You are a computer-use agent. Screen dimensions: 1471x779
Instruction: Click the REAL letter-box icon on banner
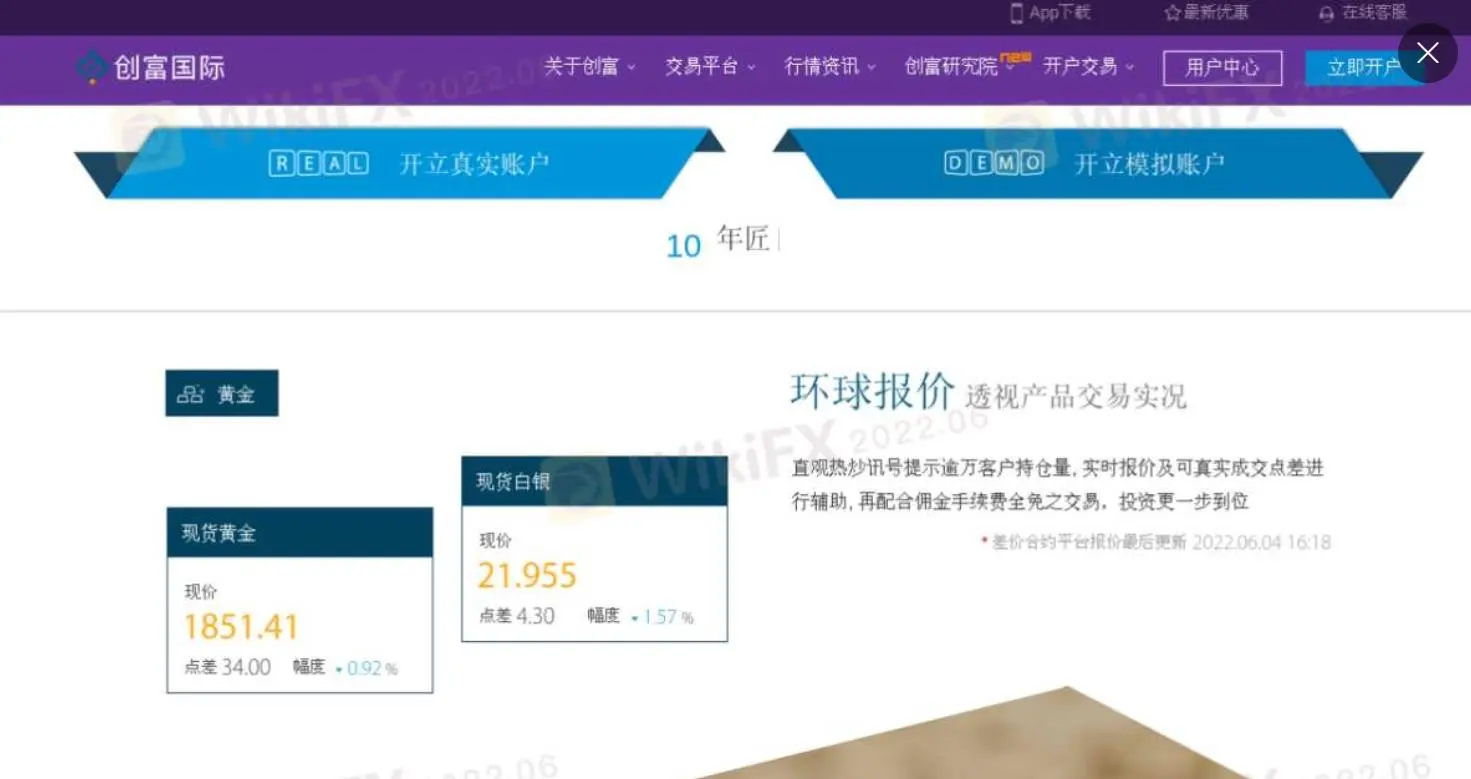319,163
